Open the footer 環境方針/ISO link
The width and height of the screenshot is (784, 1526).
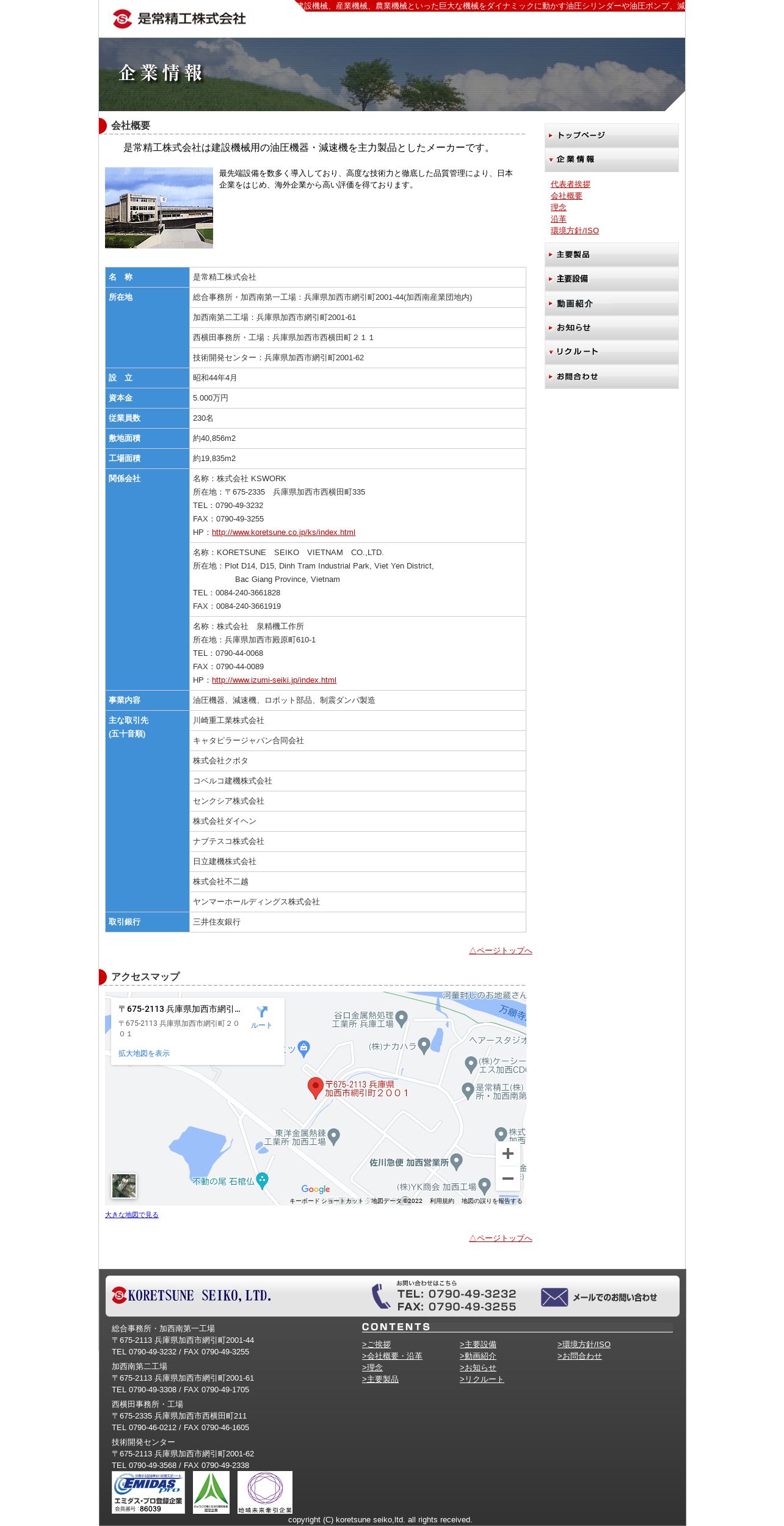[584, 1344]
